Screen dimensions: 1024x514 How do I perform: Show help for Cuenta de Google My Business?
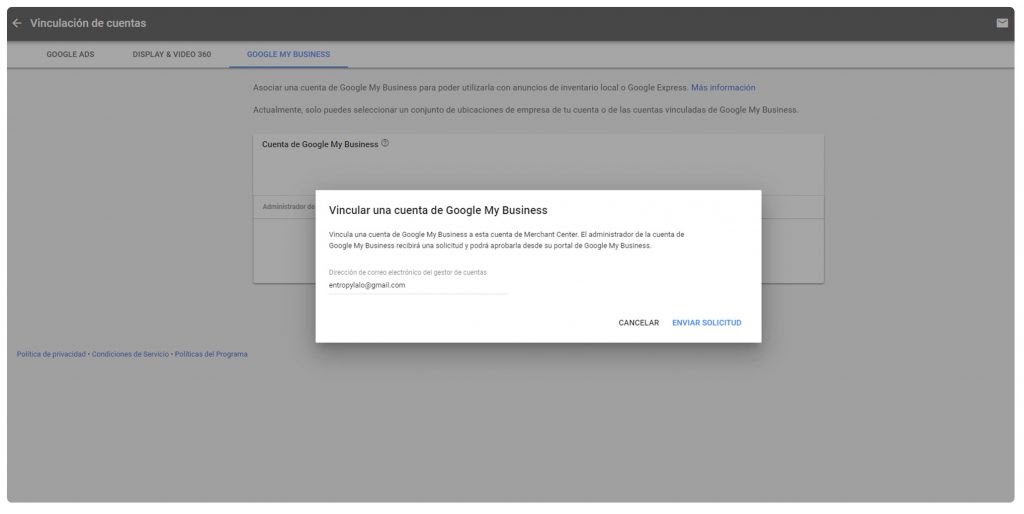click(385, 143)
